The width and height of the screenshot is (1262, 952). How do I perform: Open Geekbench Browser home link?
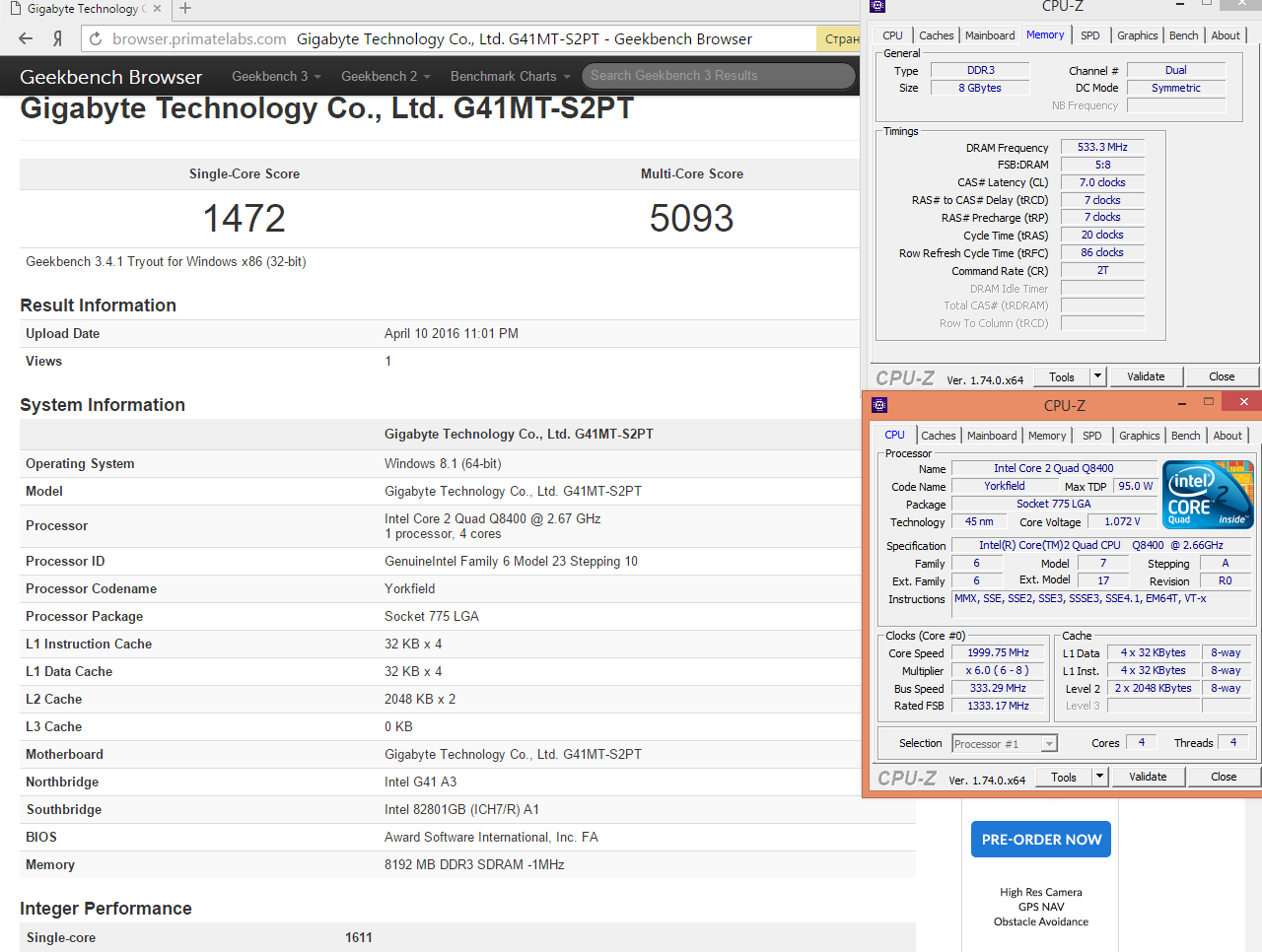(110, 77)
